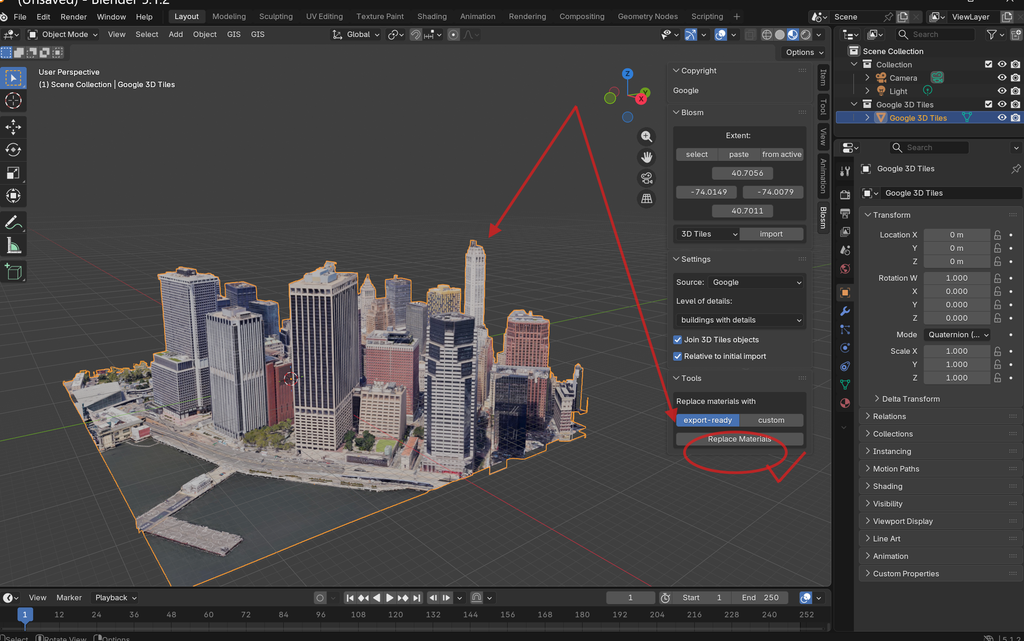The image size is (1024, 641).
Task: Select the Rotate tool
Action: click(x=13, y=149)
